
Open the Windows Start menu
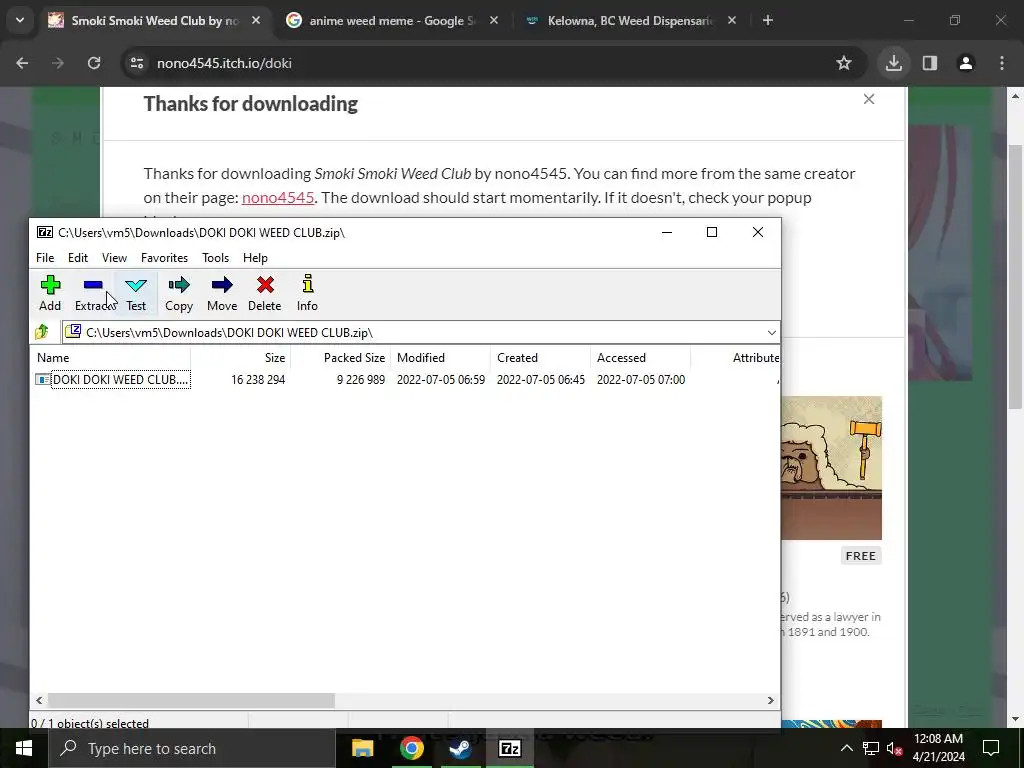point(24,748)
